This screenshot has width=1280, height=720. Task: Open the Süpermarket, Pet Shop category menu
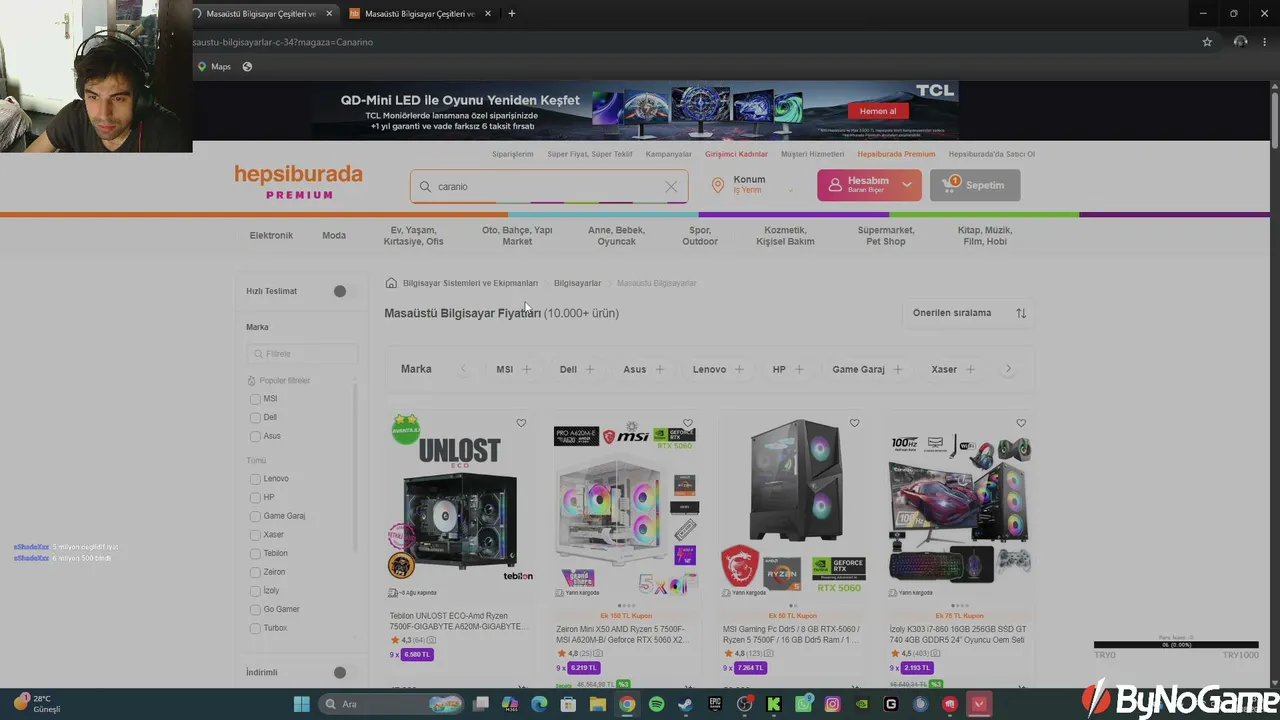(886, 236)
